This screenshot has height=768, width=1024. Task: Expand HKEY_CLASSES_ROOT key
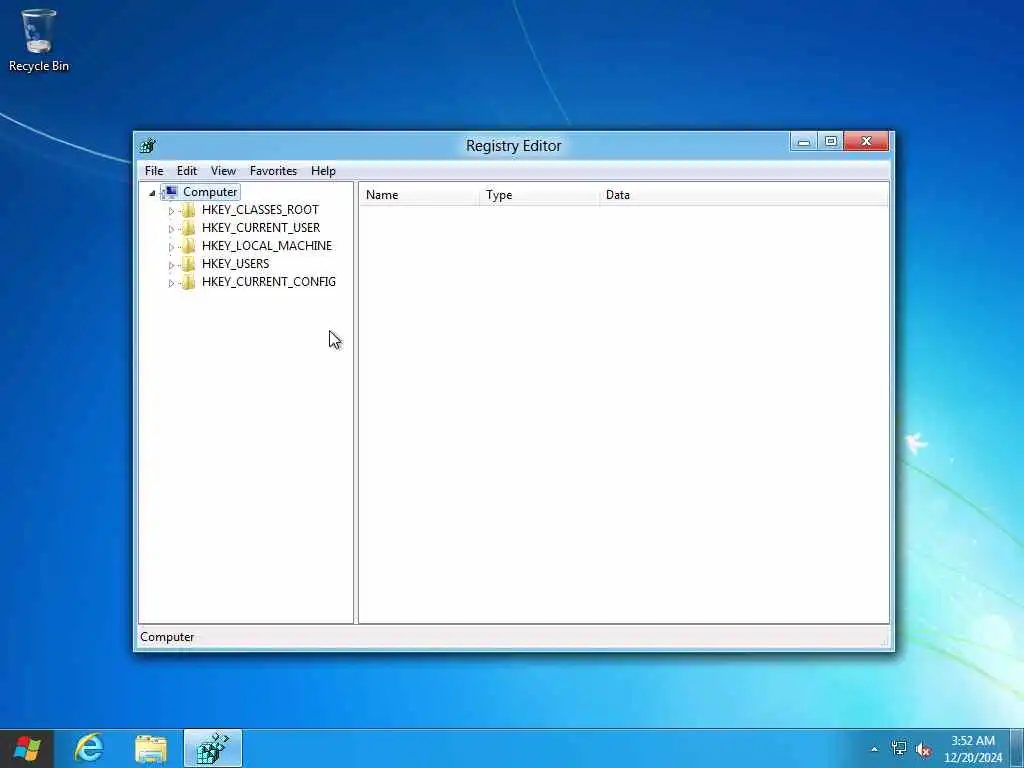click(x=171, y=211)
